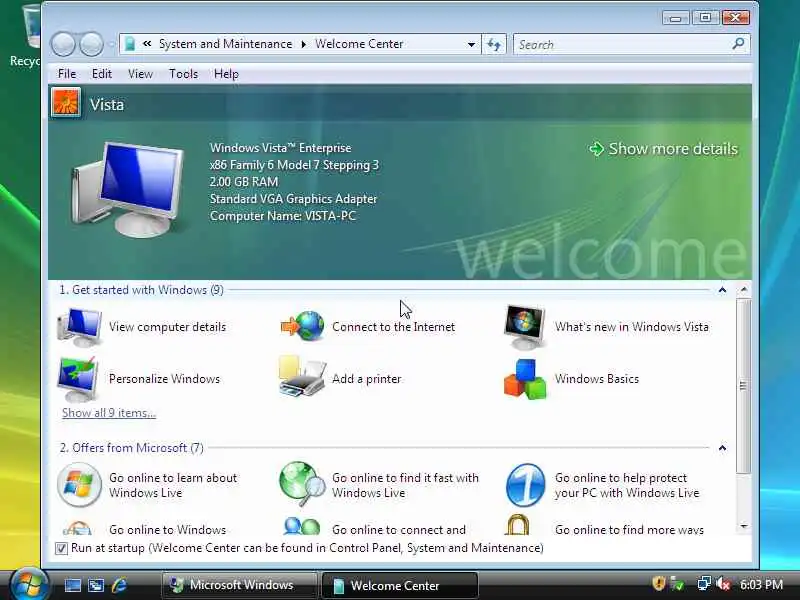Open the recent pages dropdown beside Forward button
This screenshot has width=800, height=600.
tap(111, 45)
